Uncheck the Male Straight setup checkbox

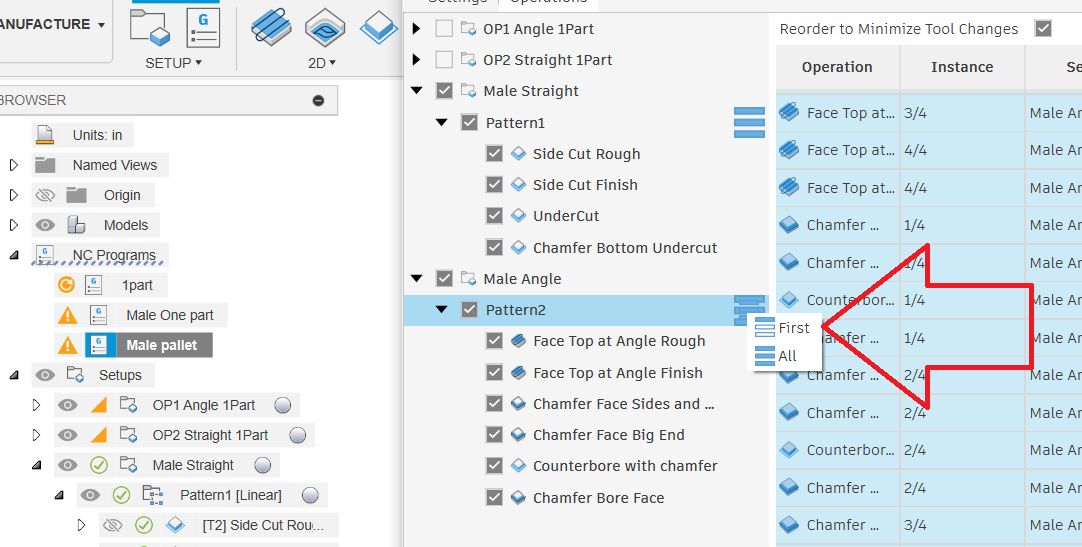(x=444, y=91)
